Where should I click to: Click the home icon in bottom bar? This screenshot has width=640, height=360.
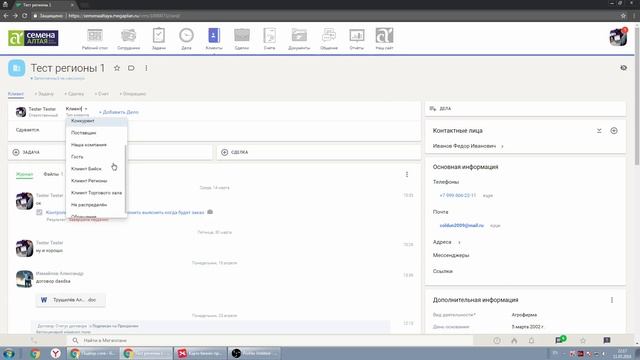pyautogui.click(x=514, y=340)
